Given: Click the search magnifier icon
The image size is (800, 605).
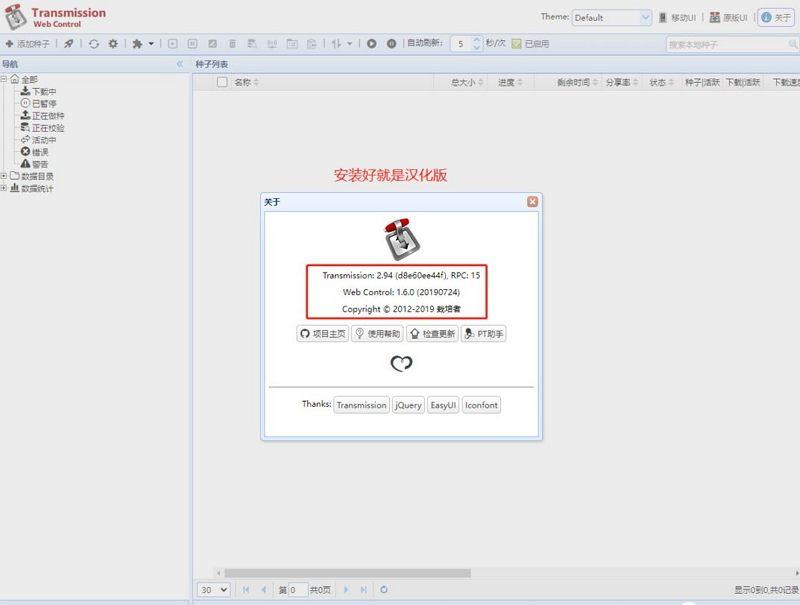Looking at the screenshot, I should pyautogui.click(x=793, y=44).
